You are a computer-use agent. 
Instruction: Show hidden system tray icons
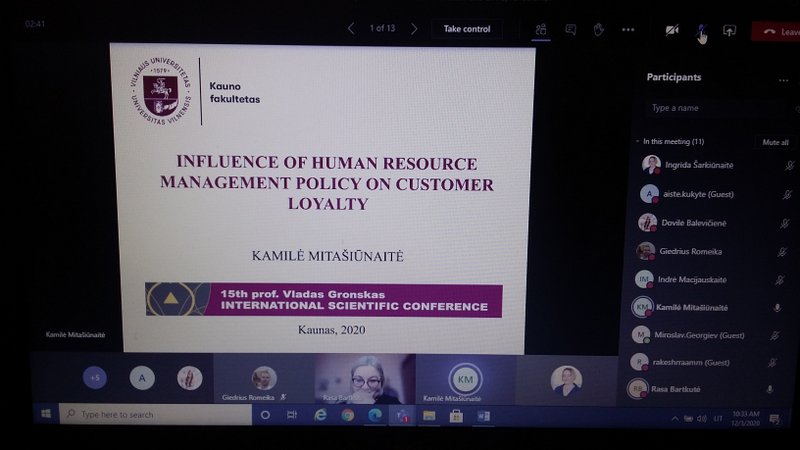pyautogui.click(x=675, y=419)
